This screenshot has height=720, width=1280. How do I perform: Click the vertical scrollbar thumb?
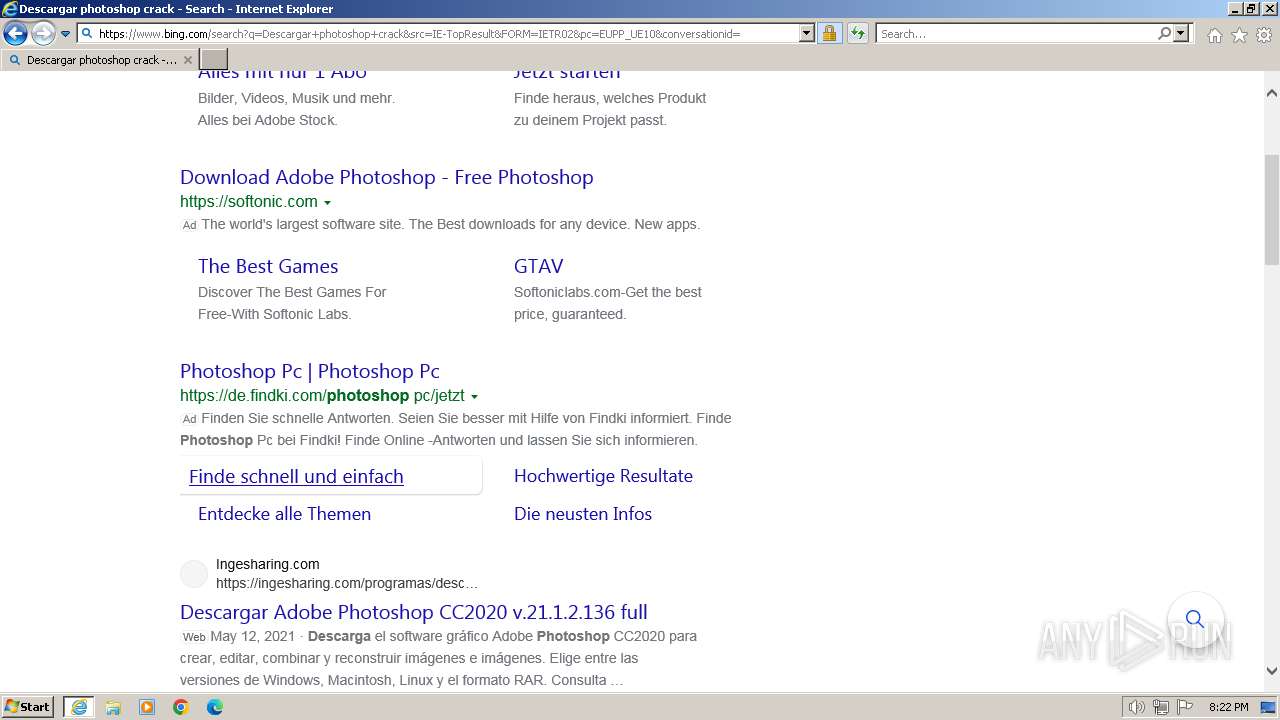[1272, 208]
